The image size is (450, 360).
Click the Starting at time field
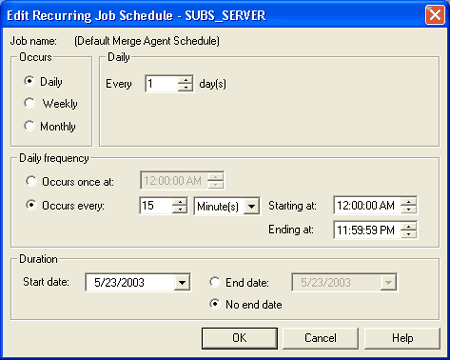click(x=367, y=205)
